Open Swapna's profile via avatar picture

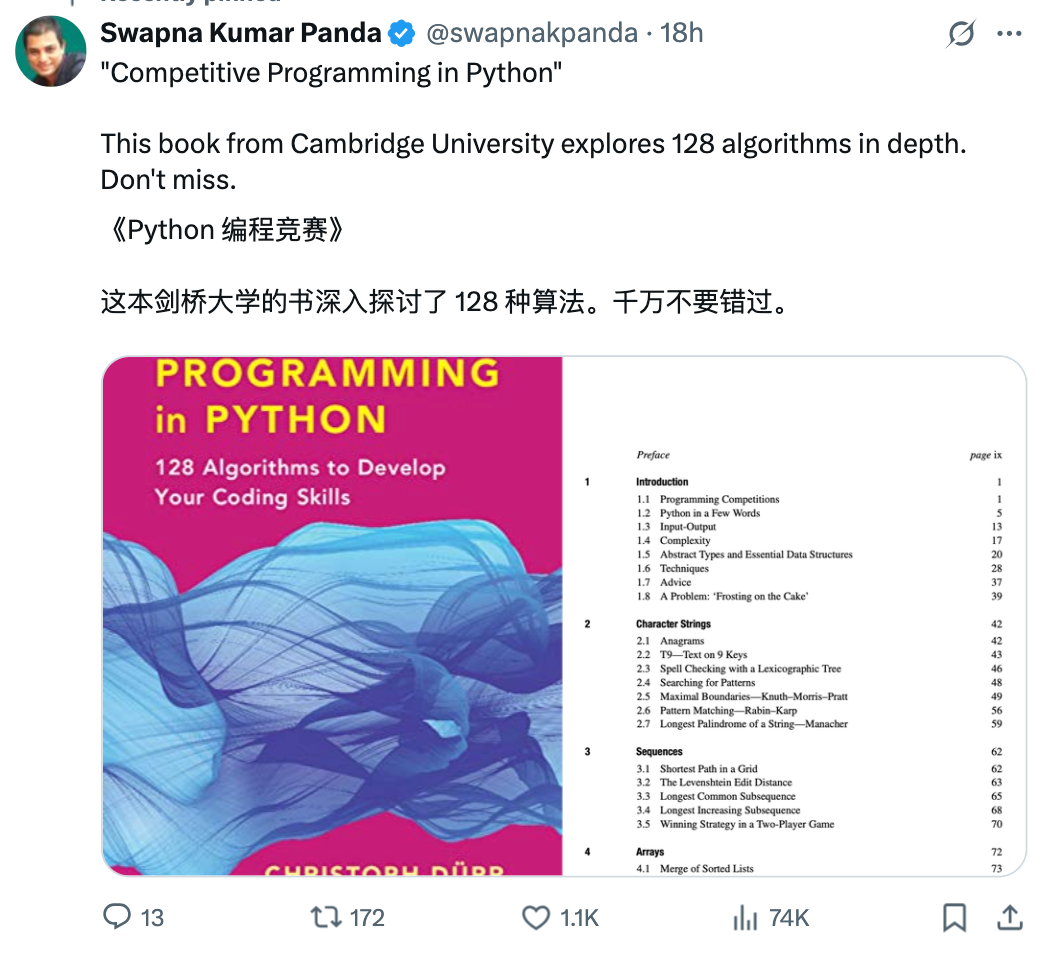pos(50,50)
